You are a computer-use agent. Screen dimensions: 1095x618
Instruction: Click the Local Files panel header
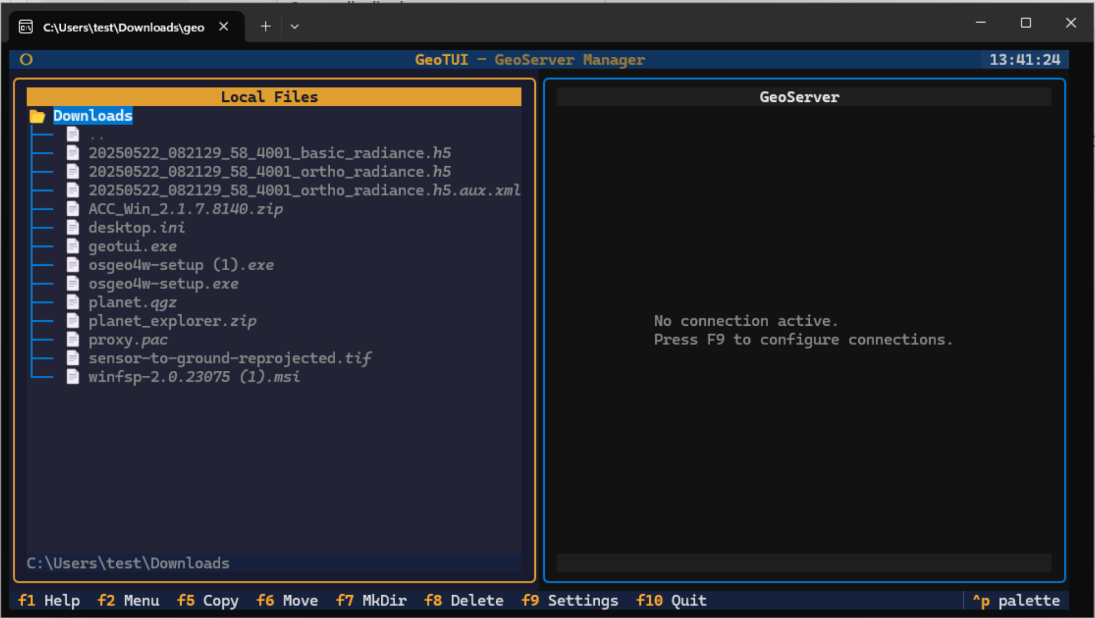click(x=274, y=97)
